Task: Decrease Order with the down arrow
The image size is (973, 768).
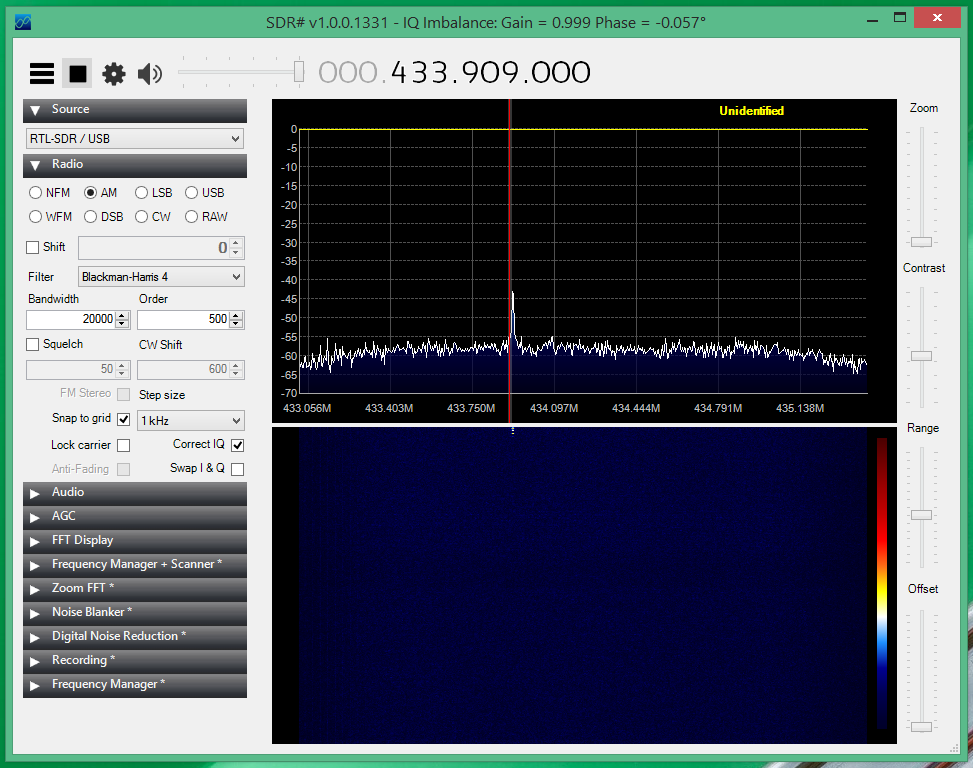Action: point(235,324)
